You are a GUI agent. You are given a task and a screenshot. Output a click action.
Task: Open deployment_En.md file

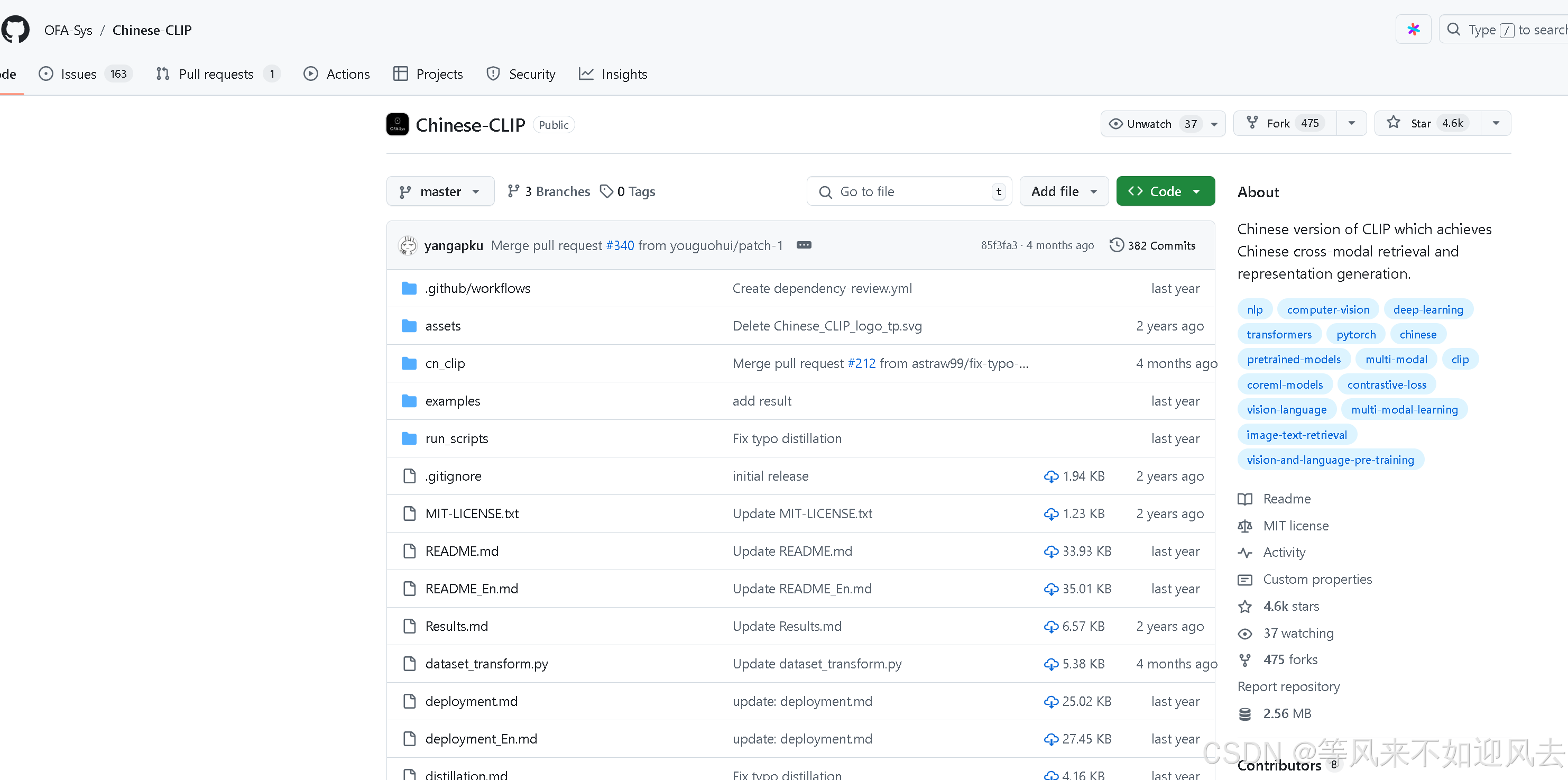tap(481, 739)
